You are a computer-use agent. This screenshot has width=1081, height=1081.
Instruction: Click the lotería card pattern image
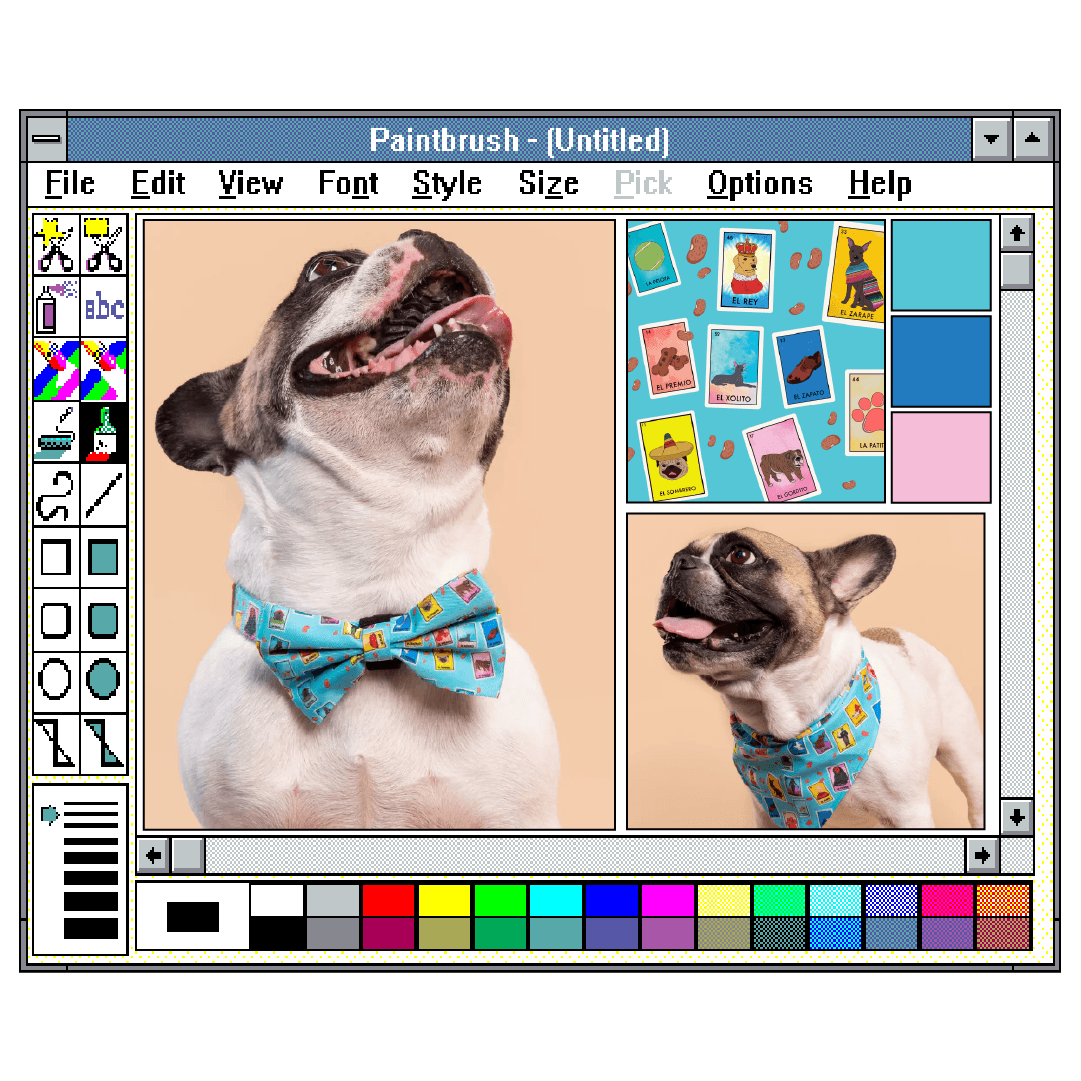point(756,361)
